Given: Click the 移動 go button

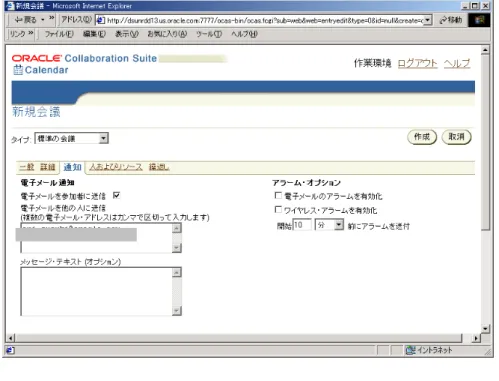Looking at the screenshot, I should (x=451, y=20).
